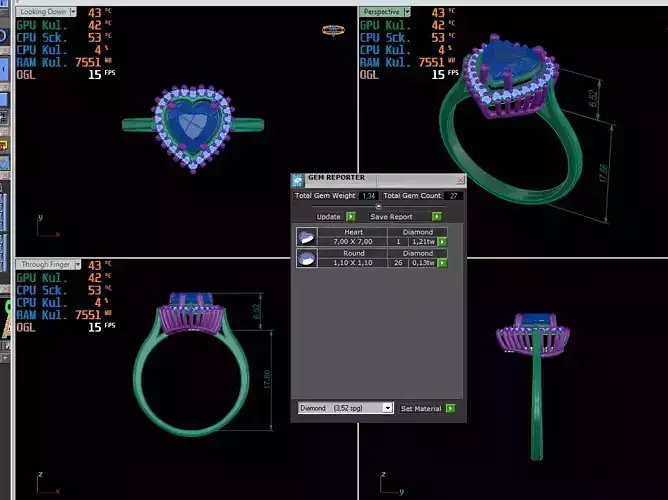Click the Round shape cell
This screenshot has width=668, height=500.
(x=353, y=253)
